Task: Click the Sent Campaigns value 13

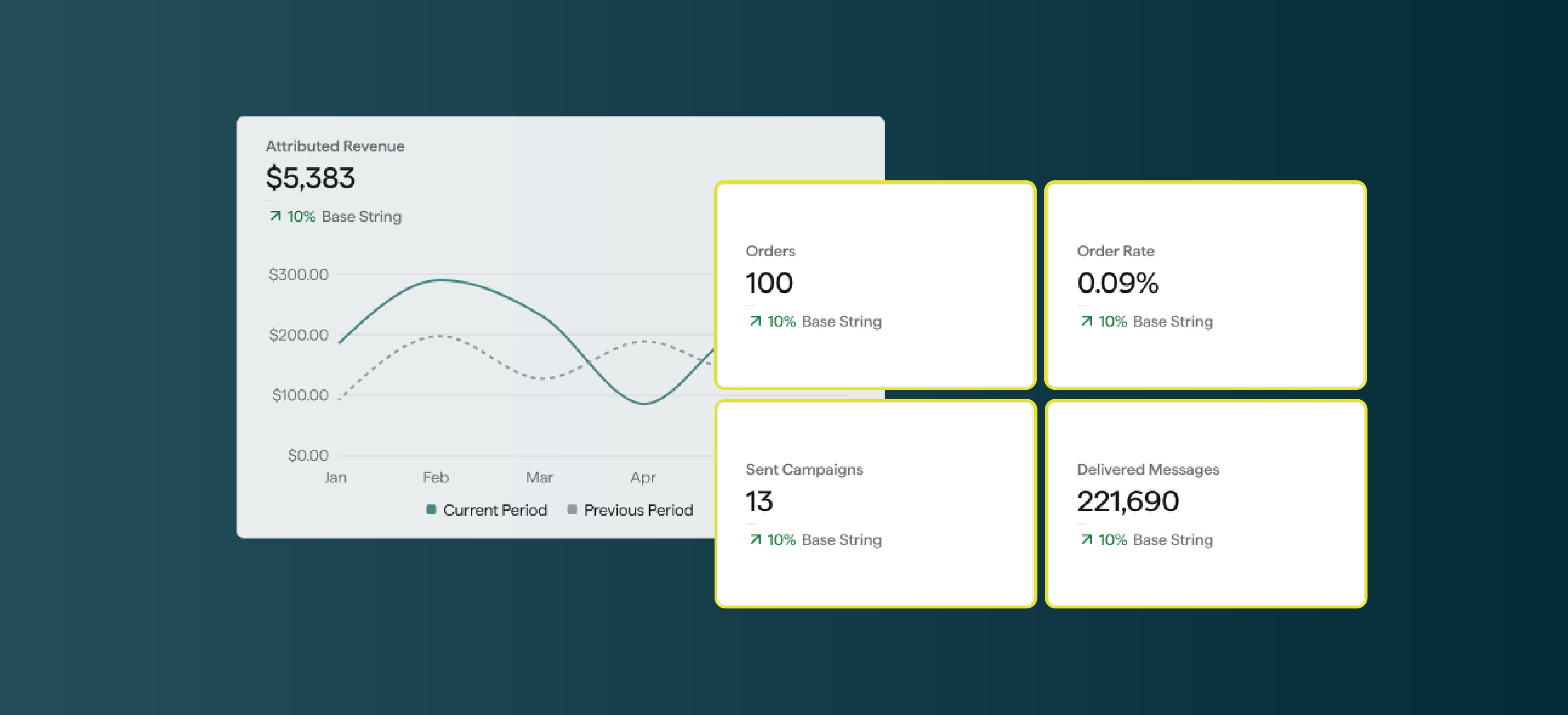Action: [x=759, y=501]
